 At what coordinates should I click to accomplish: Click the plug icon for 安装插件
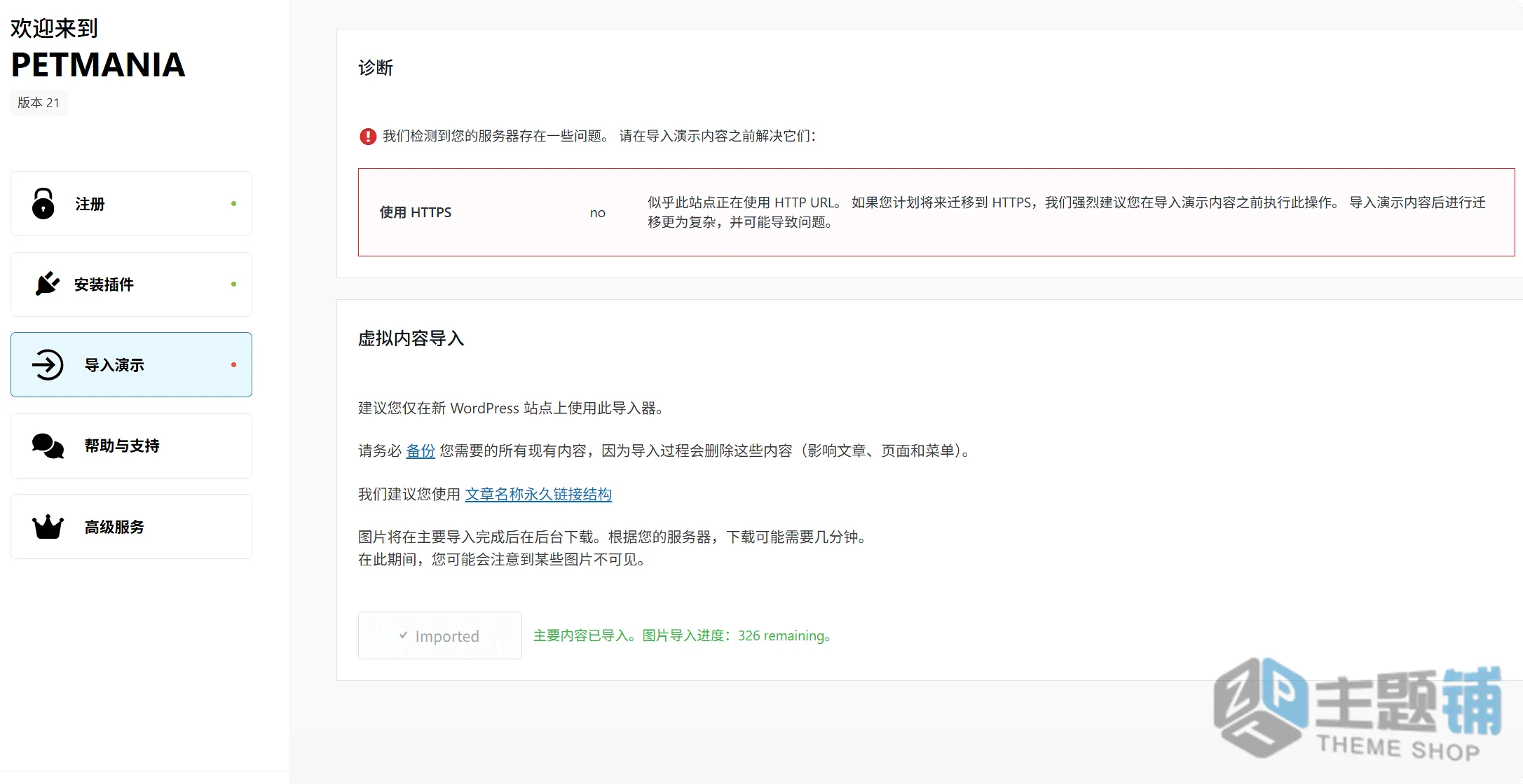click(48, 284)
